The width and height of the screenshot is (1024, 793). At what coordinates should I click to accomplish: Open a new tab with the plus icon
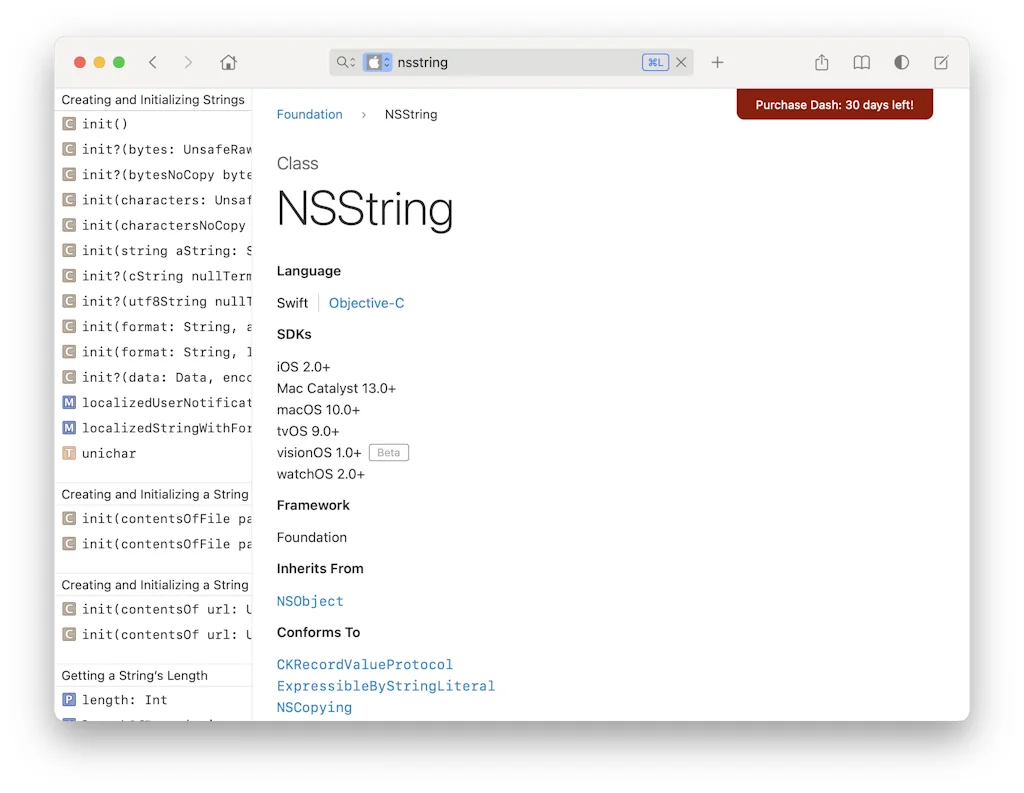coord(717,62)
